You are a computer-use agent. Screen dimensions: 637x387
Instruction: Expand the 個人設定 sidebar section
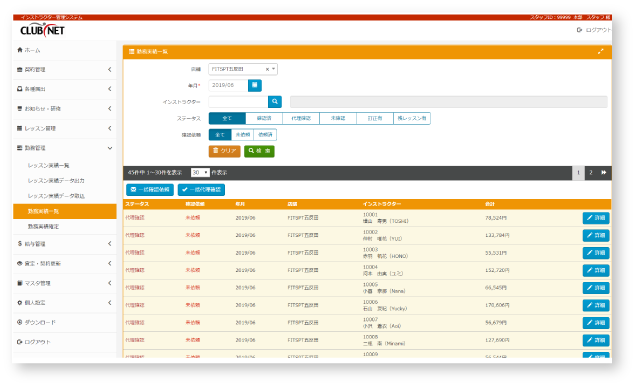point(65,303)
